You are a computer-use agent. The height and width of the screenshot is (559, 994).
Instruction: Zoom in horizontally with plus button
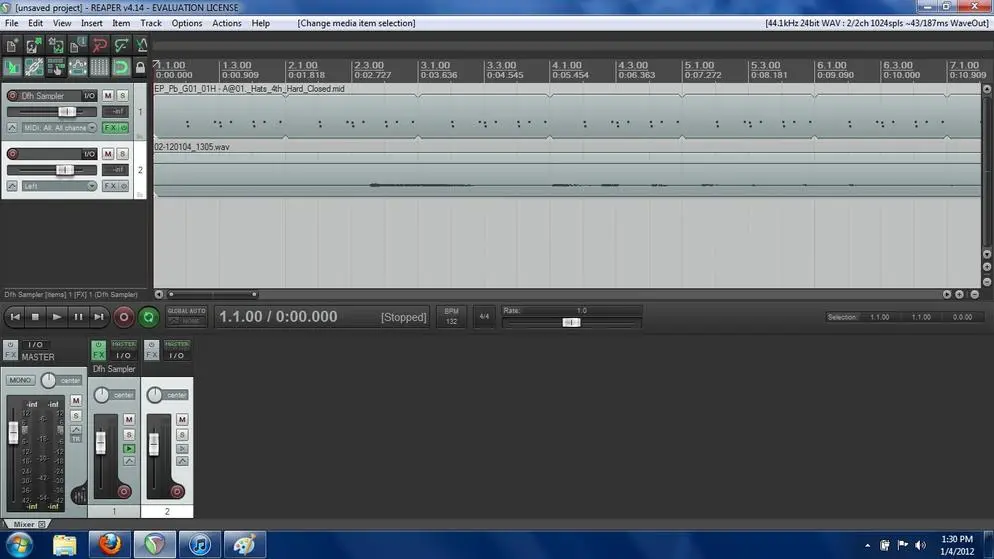point(959,295)
